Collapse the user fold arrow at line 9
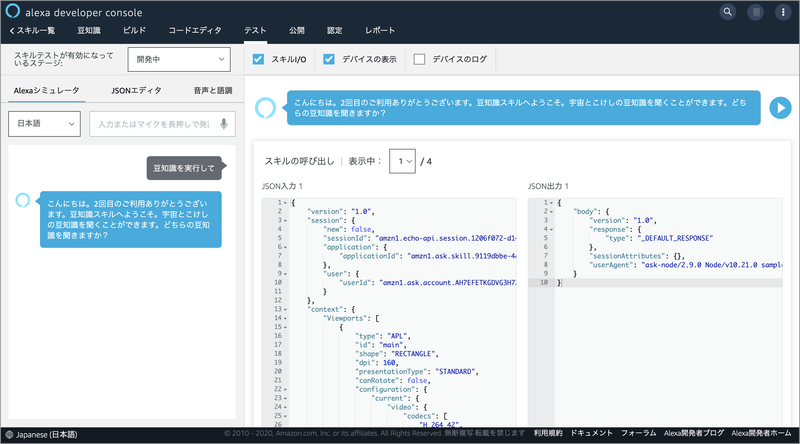This screenshot has height=444, width=800. tap(285, 274)
